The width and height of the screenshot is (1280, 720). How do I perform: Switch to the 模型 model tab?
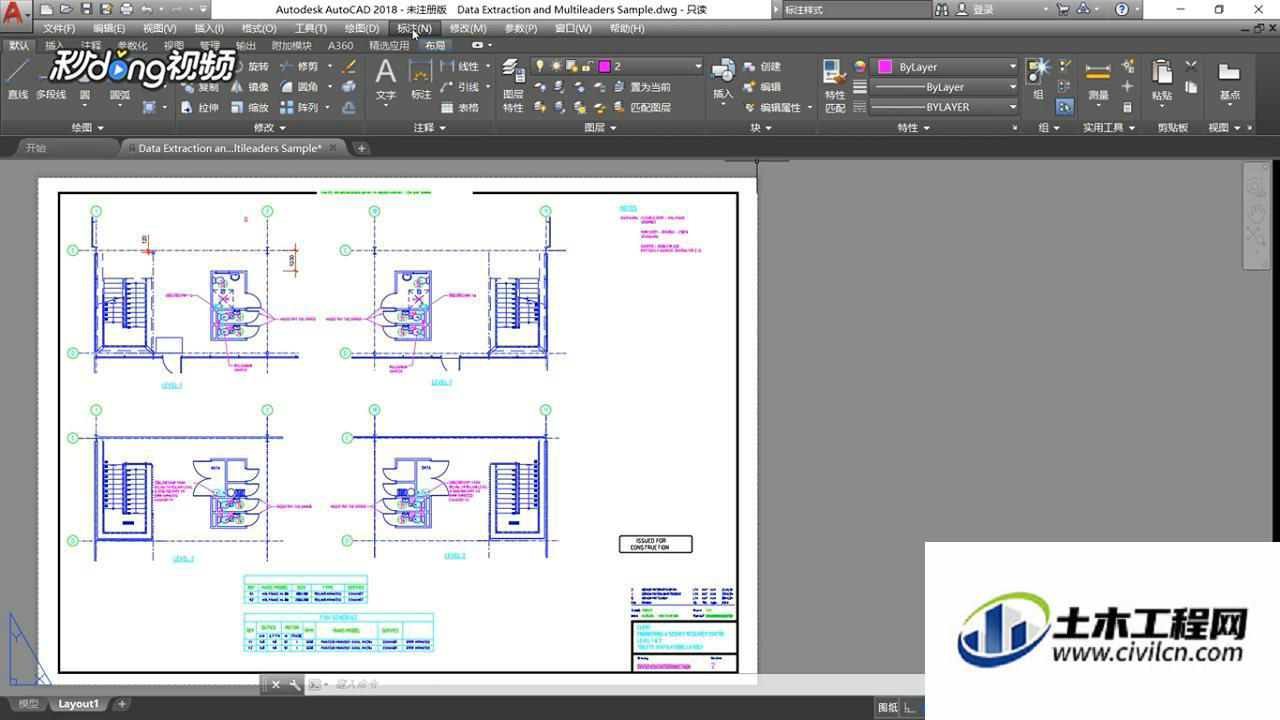pos(28,704)
